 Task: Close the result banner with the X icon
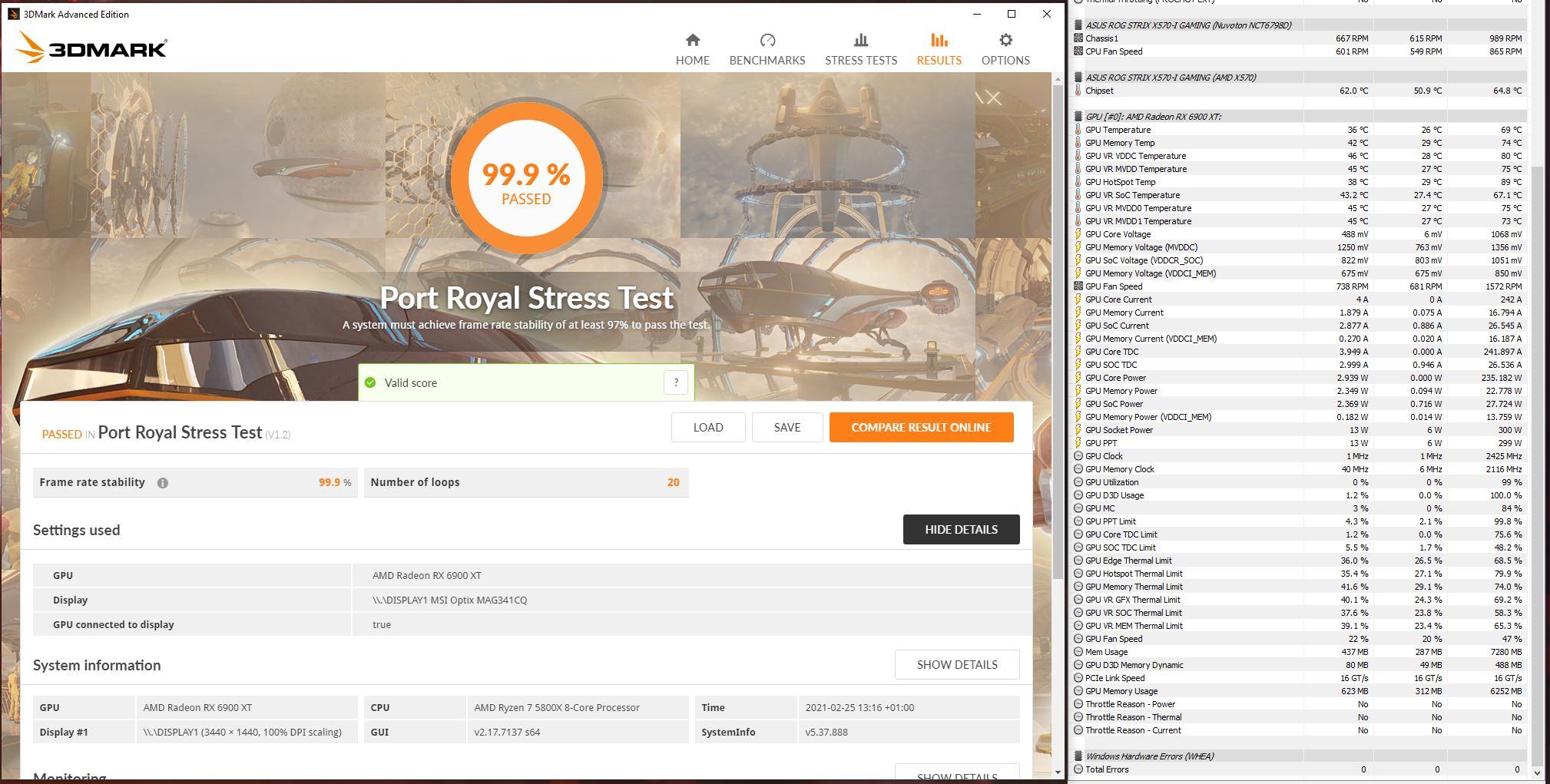pyautogui.click(x=994, y=98)
